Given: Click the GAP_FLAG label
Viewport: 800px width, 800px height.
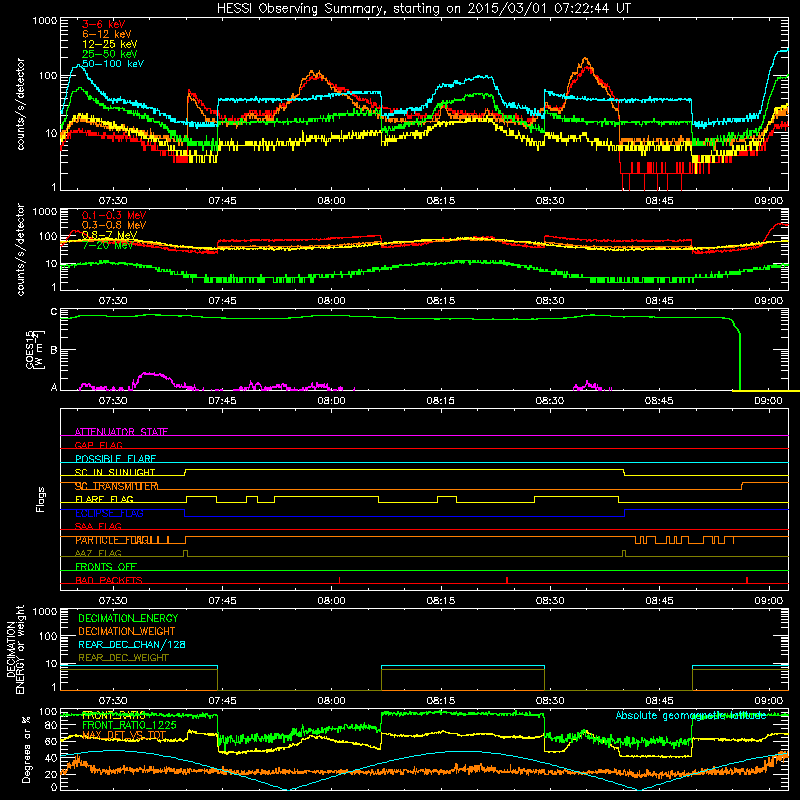Looking at the screenshot, I should point(99,445).
